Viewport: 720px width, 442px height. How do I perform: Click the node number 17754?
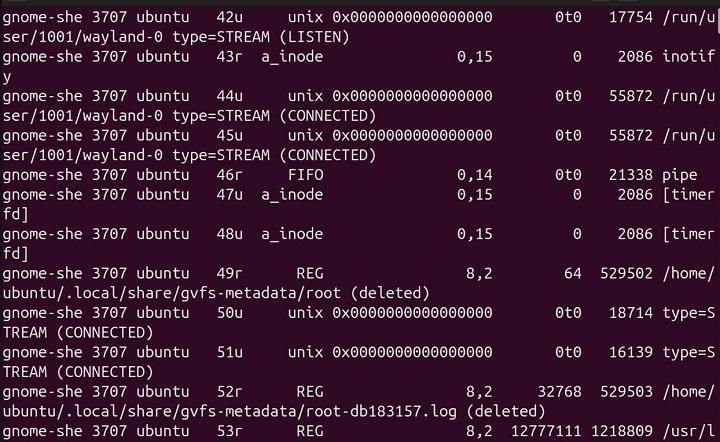[627, 17]
